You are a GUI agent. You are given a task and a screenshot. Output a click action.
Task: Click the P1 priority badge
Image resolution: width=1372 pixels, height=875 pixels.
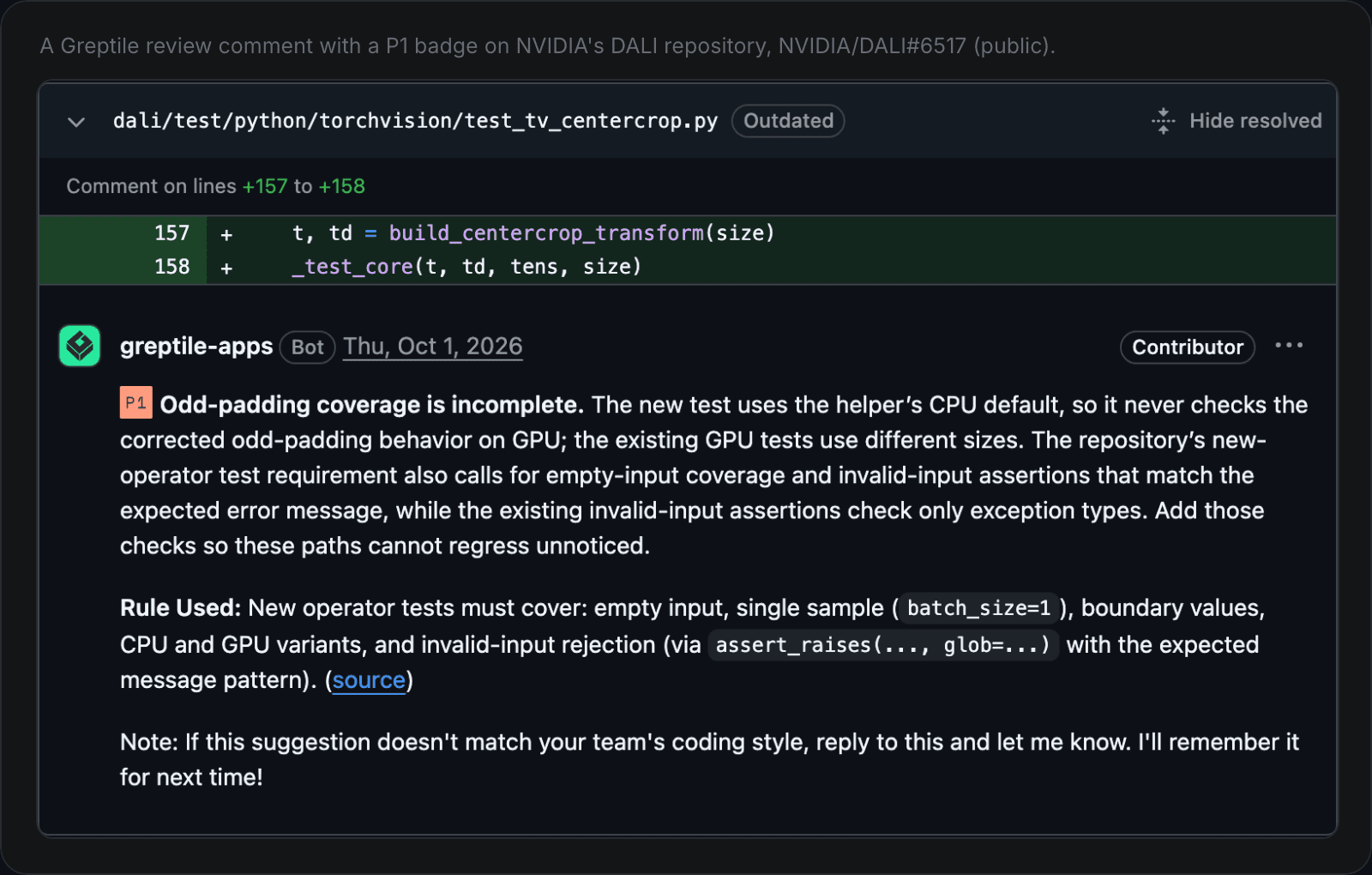[x=136, y=403]
